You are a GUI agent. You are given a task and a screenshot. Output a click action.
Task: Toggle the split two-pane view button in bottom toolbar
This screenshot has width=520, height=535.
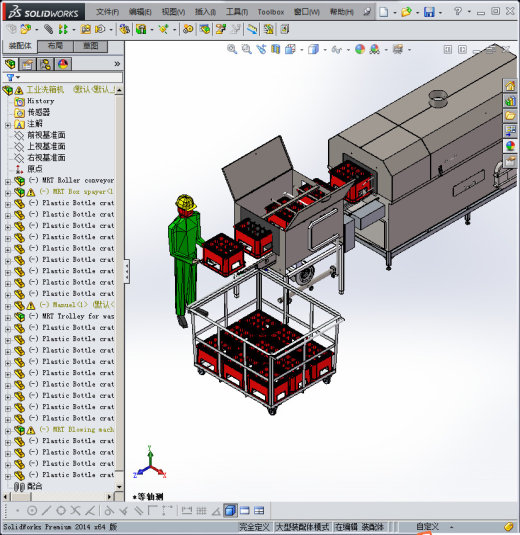click(259, 510)
